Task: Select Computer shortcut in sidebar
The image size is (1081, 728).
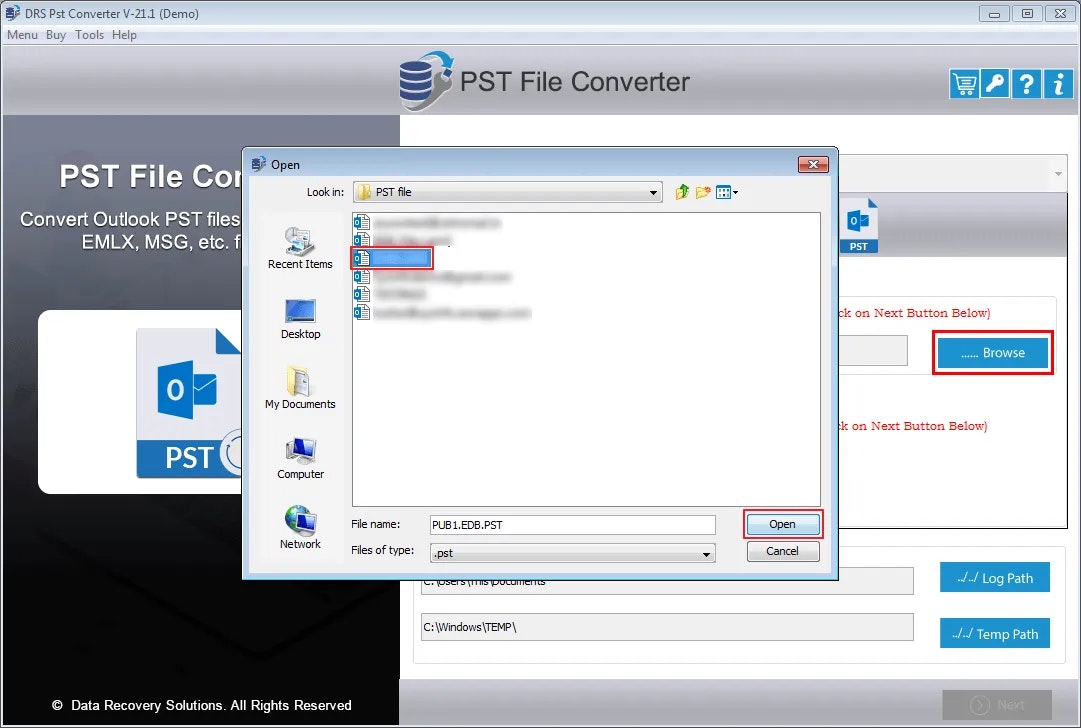Action: click(x=300, y=458)
